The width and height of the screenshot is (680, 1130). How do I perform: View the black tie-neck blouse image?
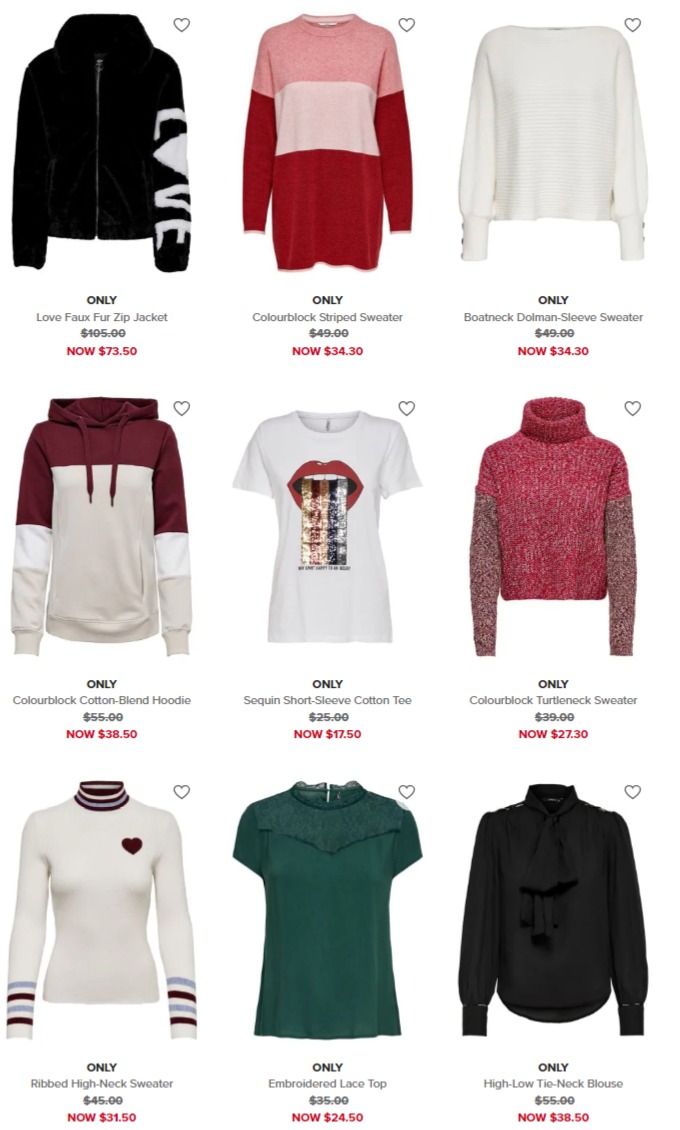tap(553, 909)
